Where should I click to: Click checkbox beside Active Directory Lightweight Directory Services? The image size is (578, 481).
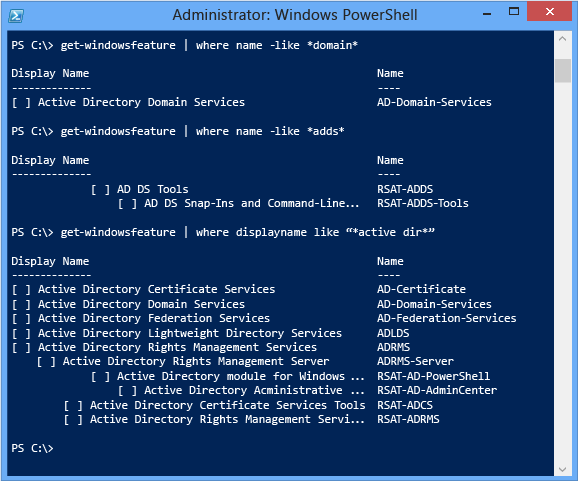click(x=21, y=334)
